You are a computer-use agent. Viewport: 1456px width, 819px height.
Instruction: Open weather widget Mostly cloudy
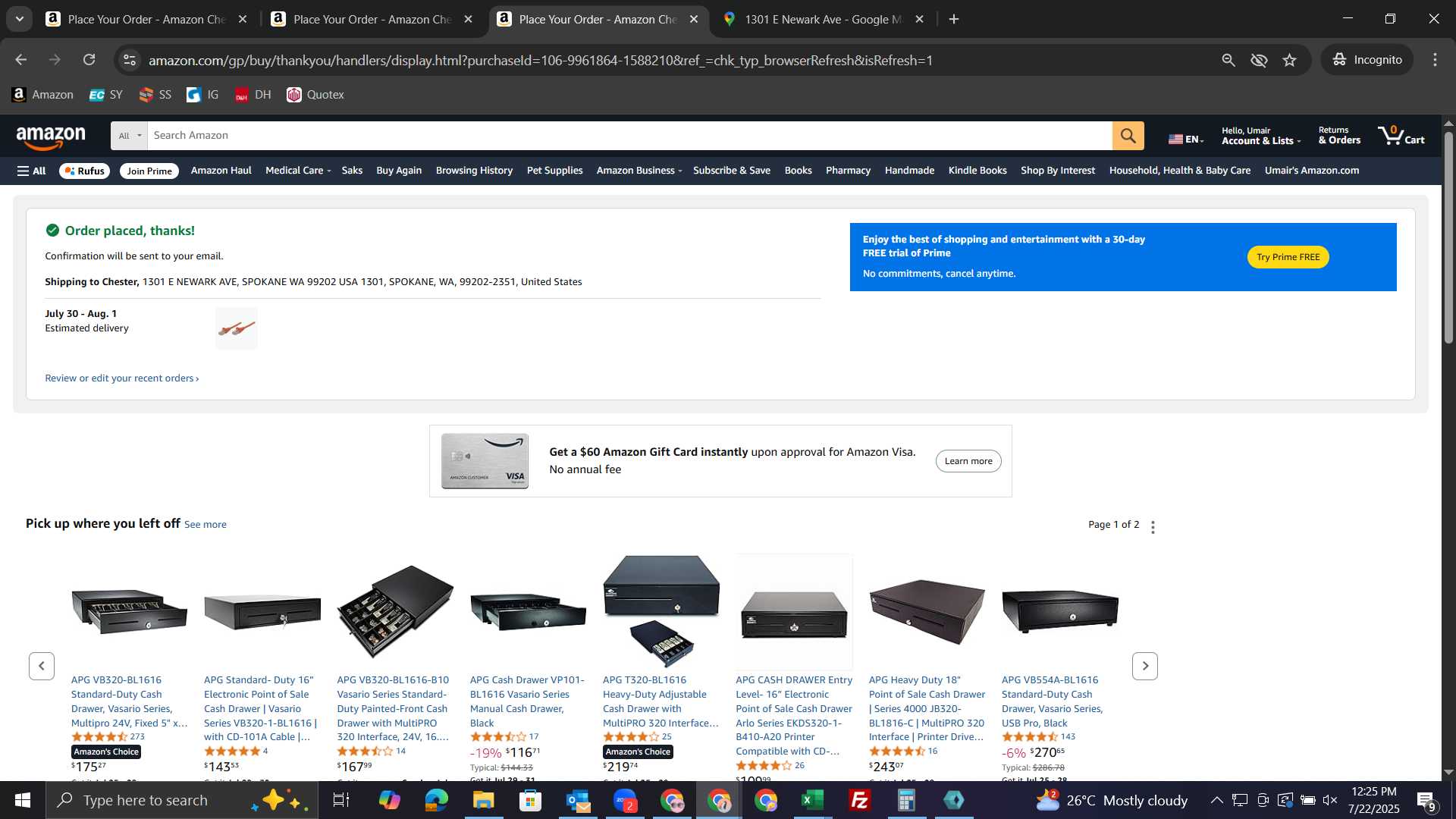(1111, 800)
